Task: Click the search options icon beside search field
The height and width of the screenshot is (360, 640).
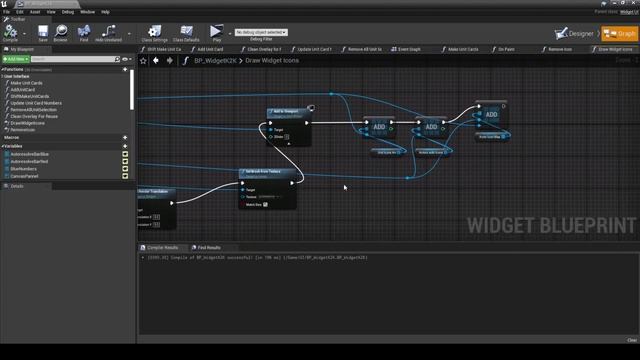Action: pos(118,59)
